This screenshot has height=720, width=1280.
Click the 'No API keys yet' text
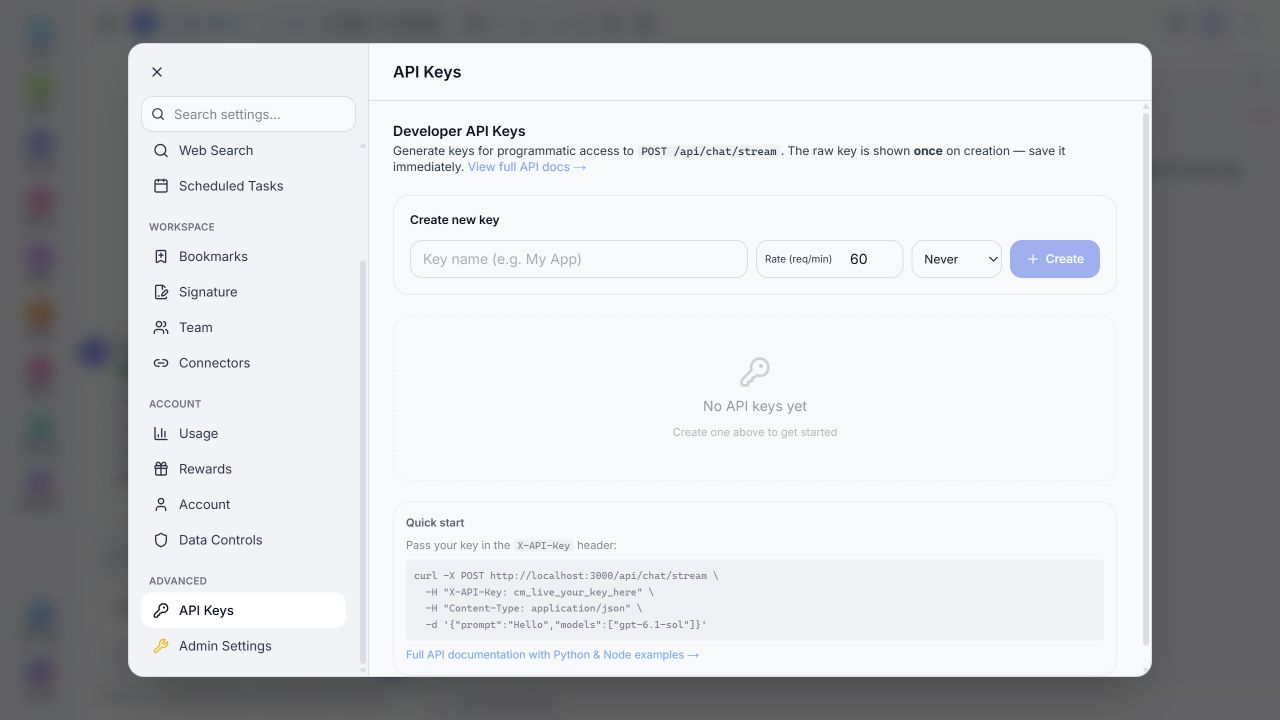point(755,406)
